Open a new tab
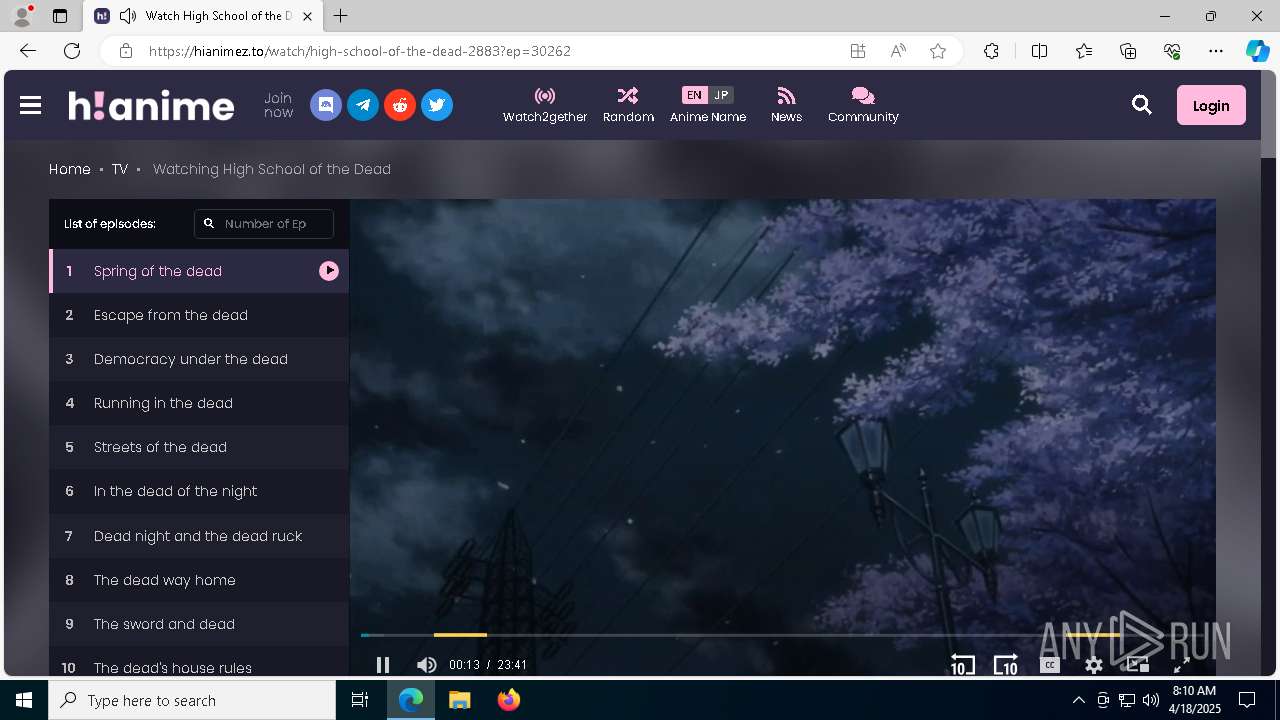 tap(341, 16)
